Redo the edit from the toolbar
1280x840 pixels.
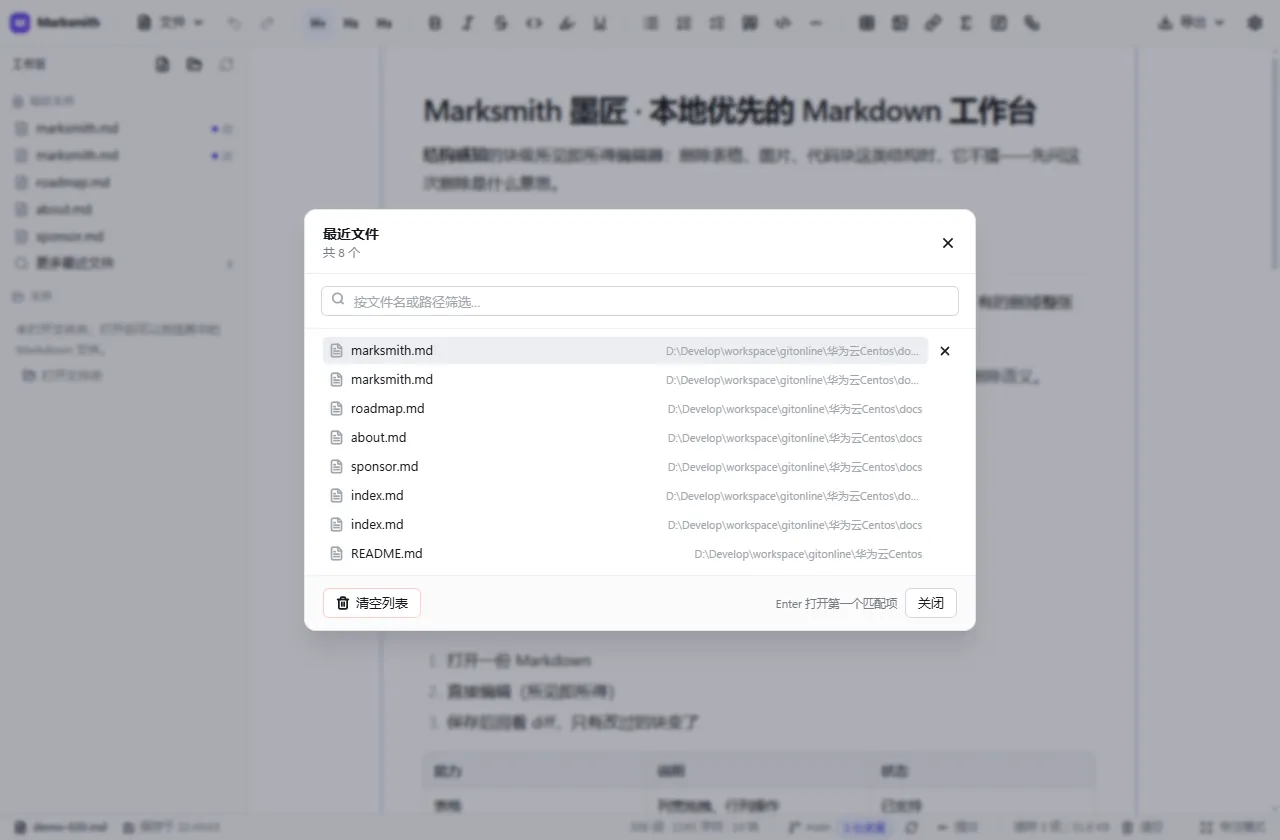267,23
